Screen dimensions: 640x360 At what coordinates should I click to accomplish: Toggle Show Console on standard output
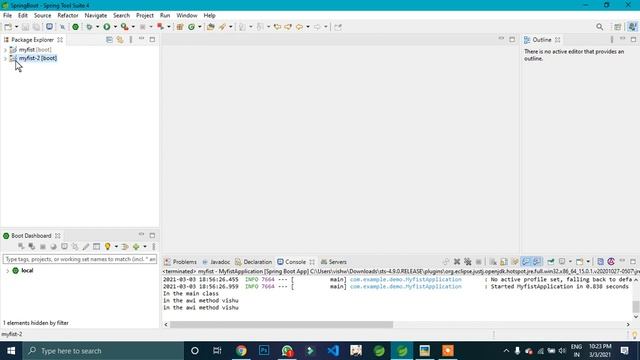click(526, 262)
